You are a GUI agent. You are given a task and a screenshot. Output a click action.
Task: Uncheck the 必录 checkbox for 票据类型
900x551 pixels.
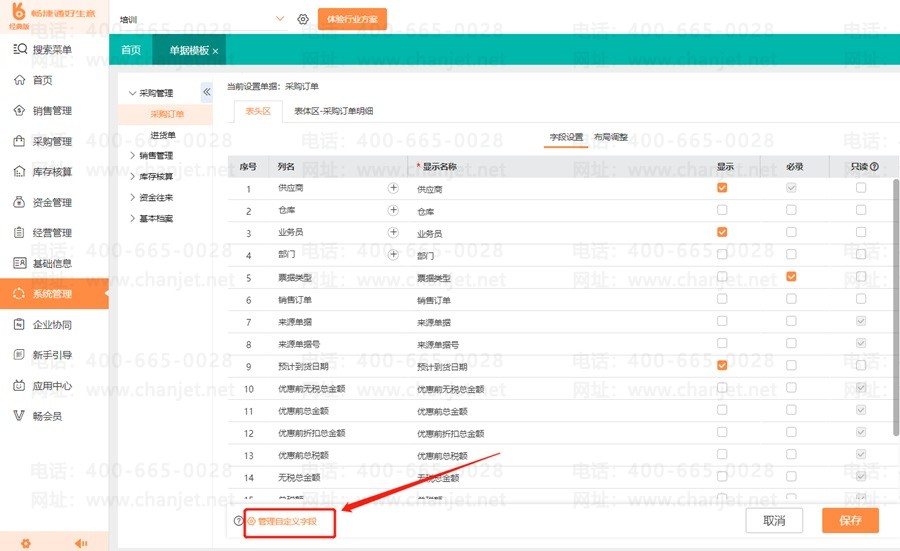[x=791, y=276]
